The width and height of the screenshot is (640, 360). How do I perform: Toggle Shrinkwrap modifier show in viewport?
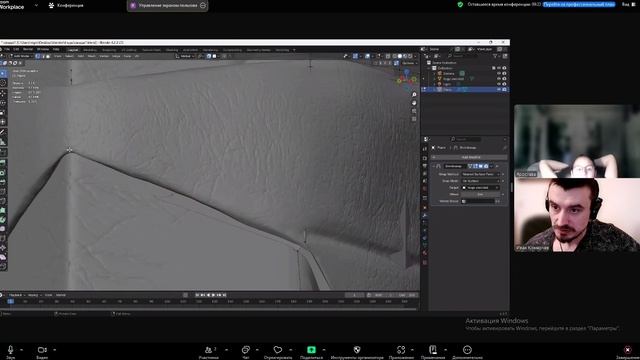(x=481, y=166)
